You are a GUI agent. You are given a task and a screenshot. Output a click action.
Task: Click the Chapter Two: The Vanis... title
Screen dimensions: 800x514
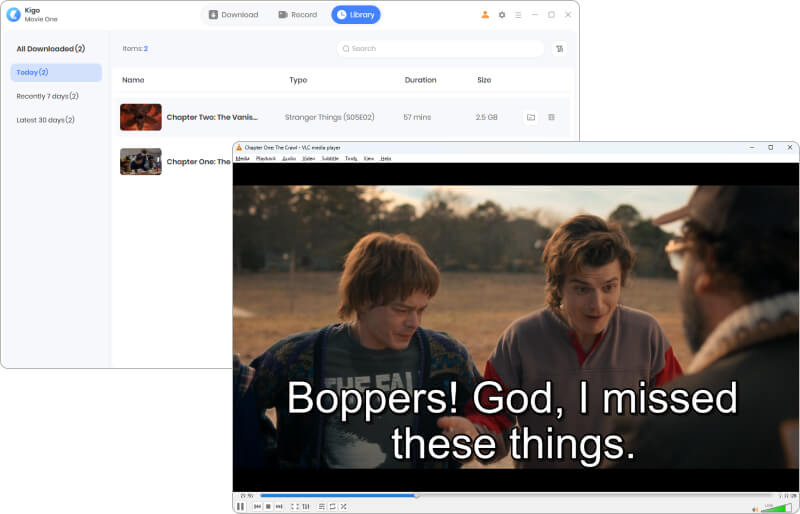[212, 117]
